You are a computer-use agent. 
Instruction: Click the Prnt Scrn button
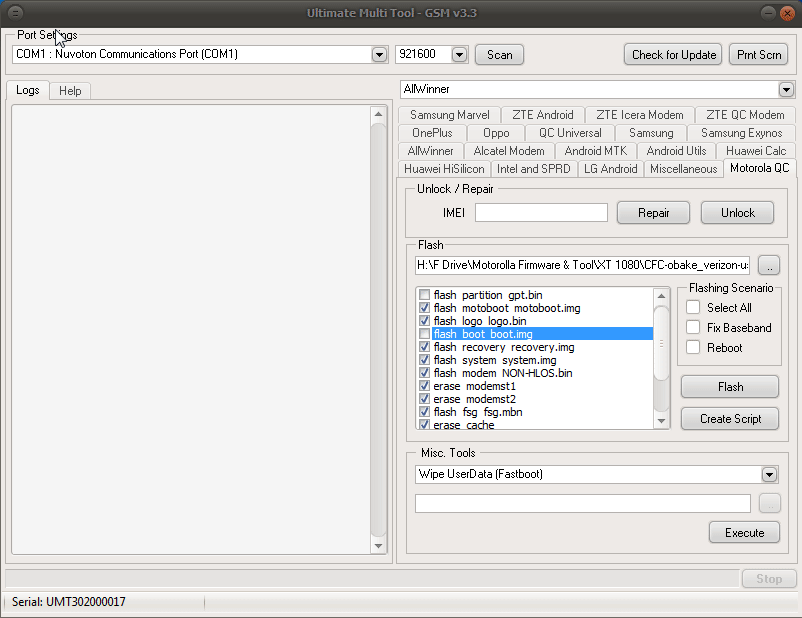759,55
